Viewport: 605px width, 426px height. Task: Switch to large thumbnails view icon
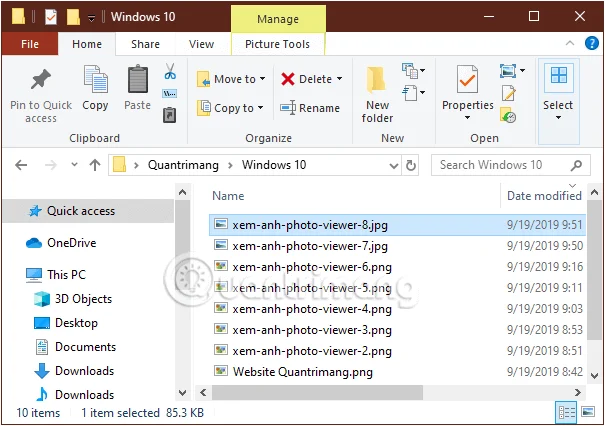588,412
